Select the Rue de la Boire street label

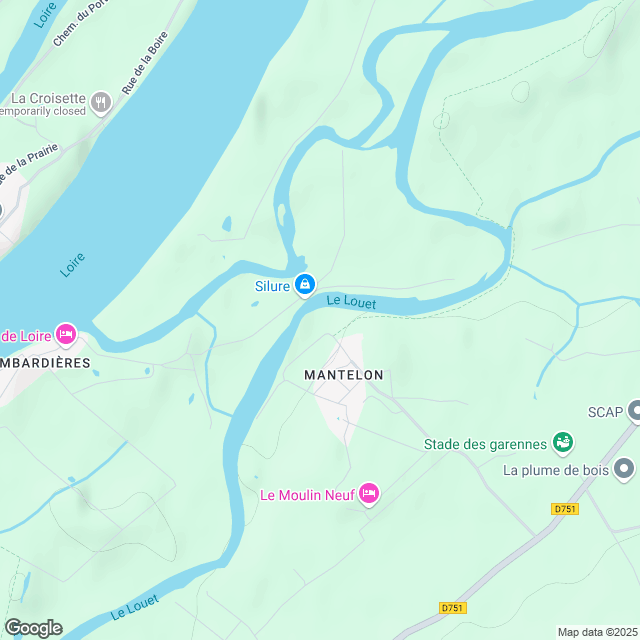coord(145,63)
